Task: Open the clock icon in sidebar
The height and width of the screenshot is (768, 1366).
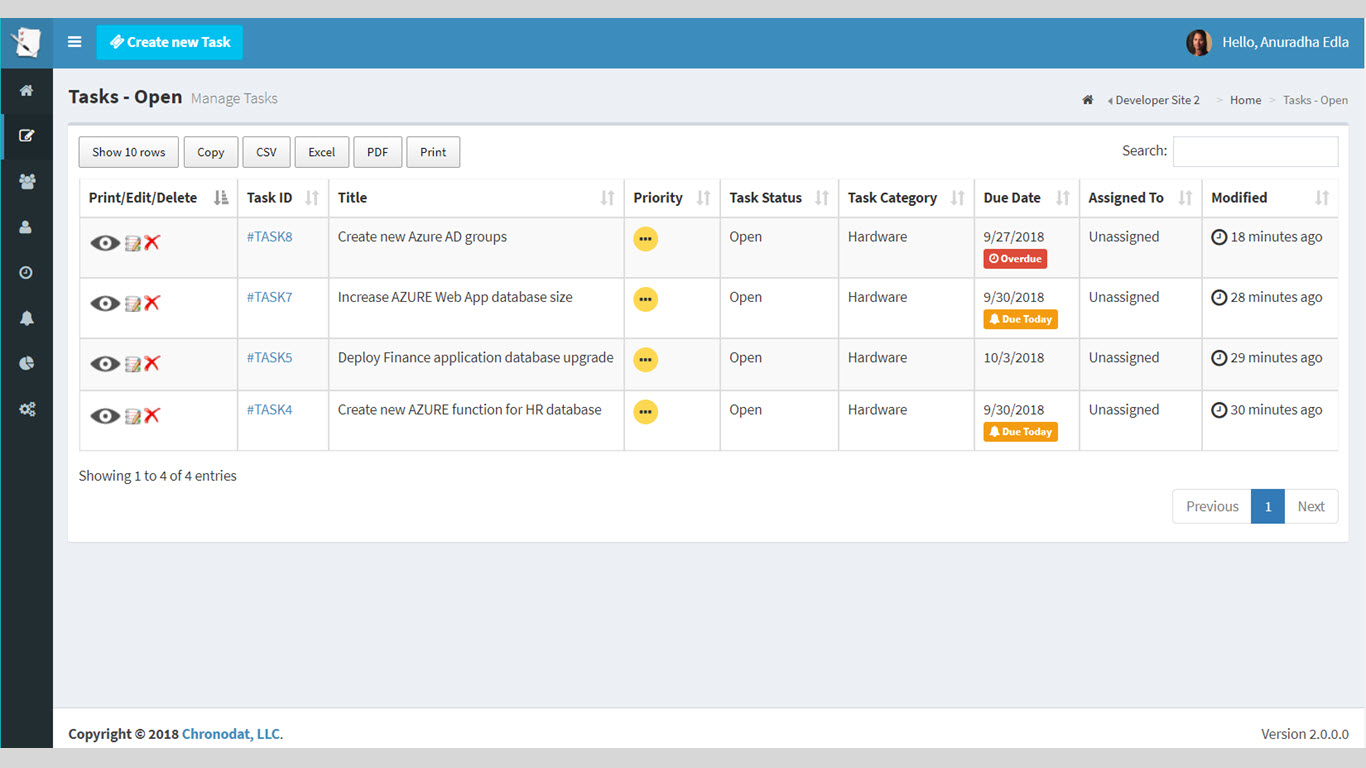Action: click(27, 272)
